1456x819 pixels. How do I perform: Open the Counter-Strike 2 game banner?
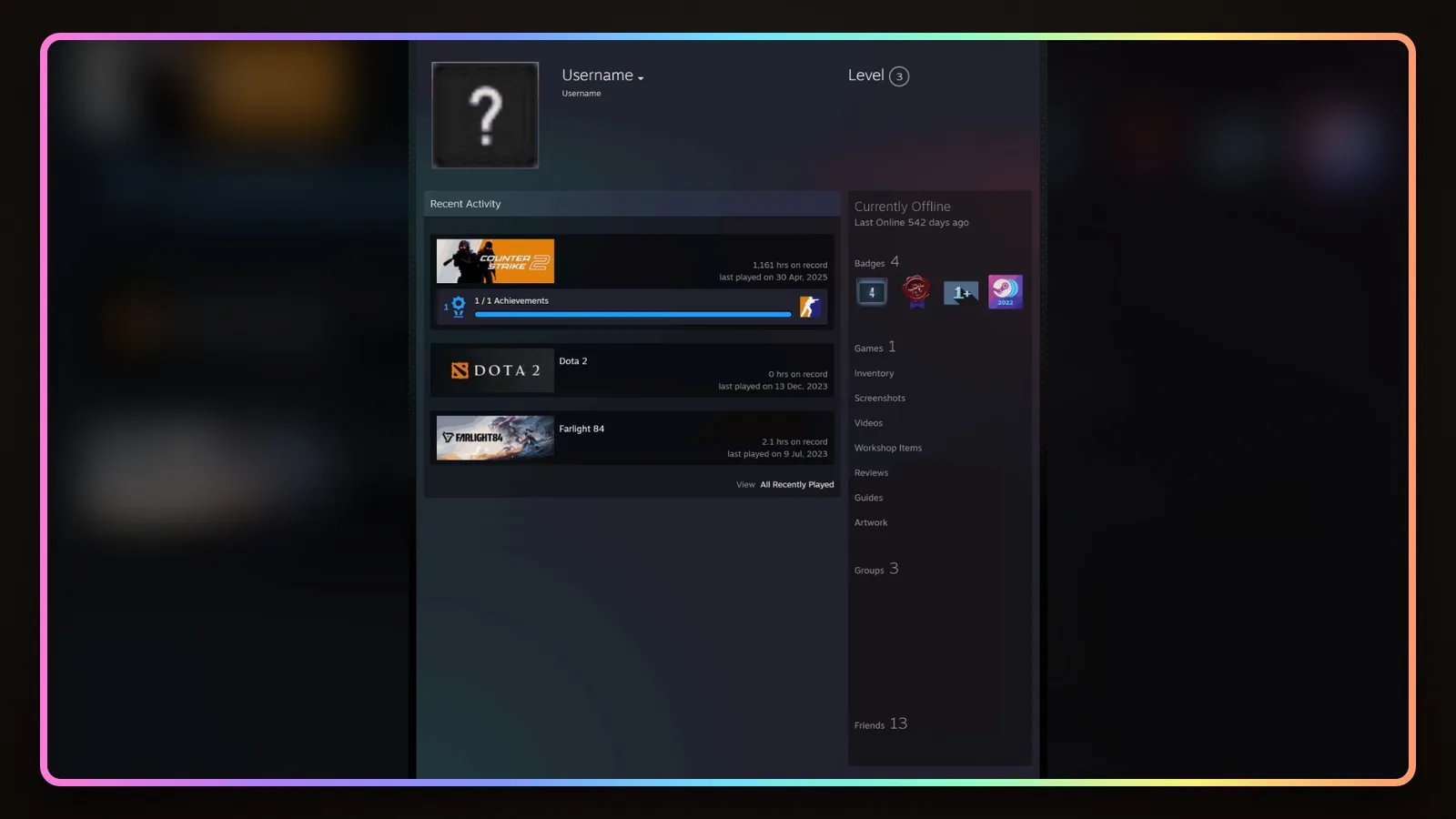[495, 261]
